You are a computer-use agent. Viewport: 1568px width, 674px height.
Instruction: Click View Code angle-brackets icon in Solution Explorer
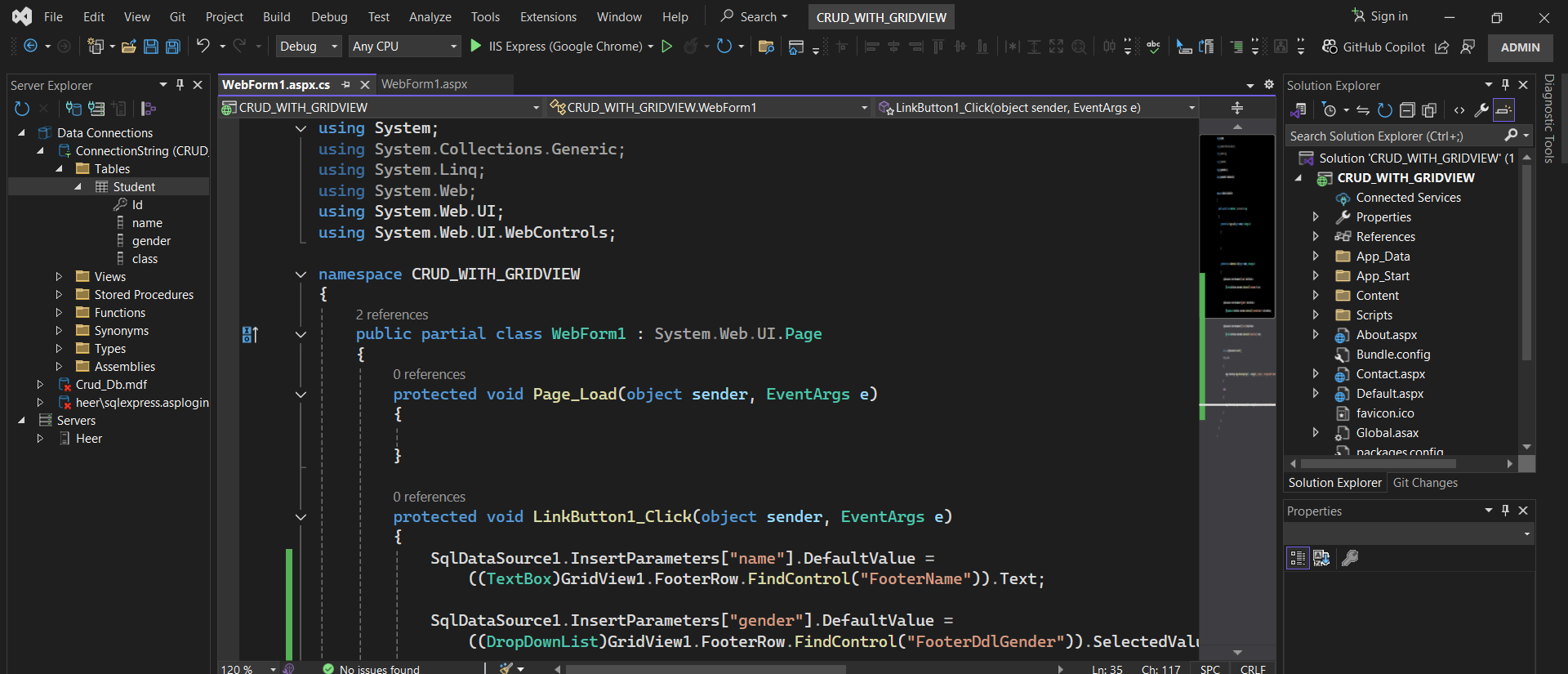[1459, 110]
